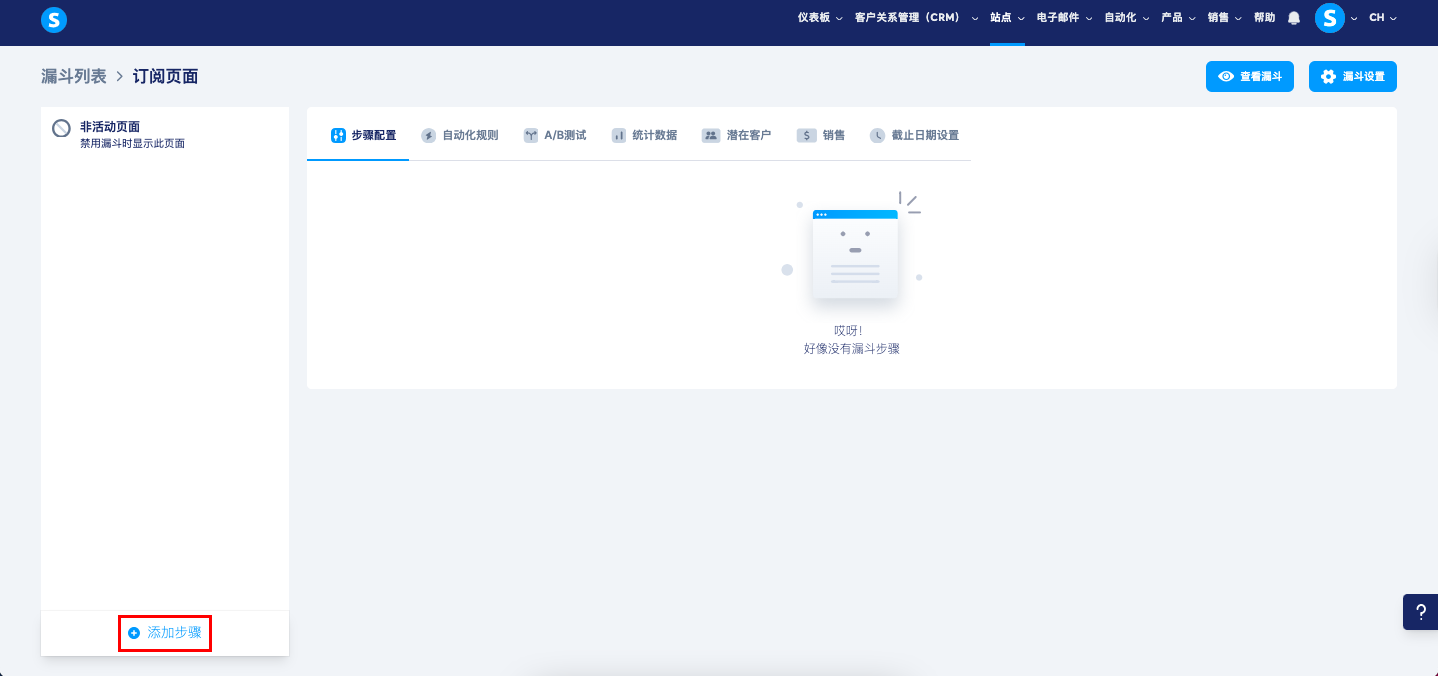This screenshot has height=676, width=1438.
Task: Go back to 漏斗列表 breadcrumb
Action: click(x=74, y=76)
